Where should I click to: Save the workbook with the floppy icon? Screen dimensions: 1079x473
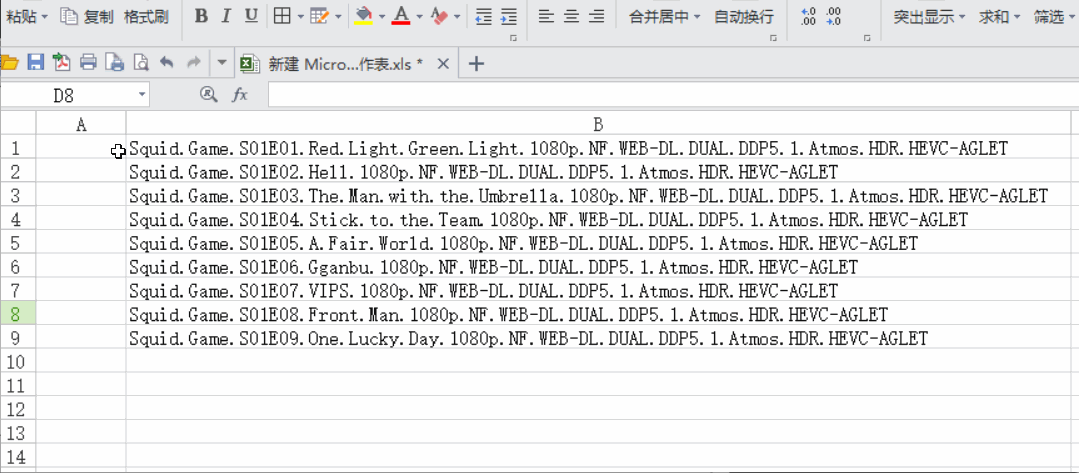point(35,63)
